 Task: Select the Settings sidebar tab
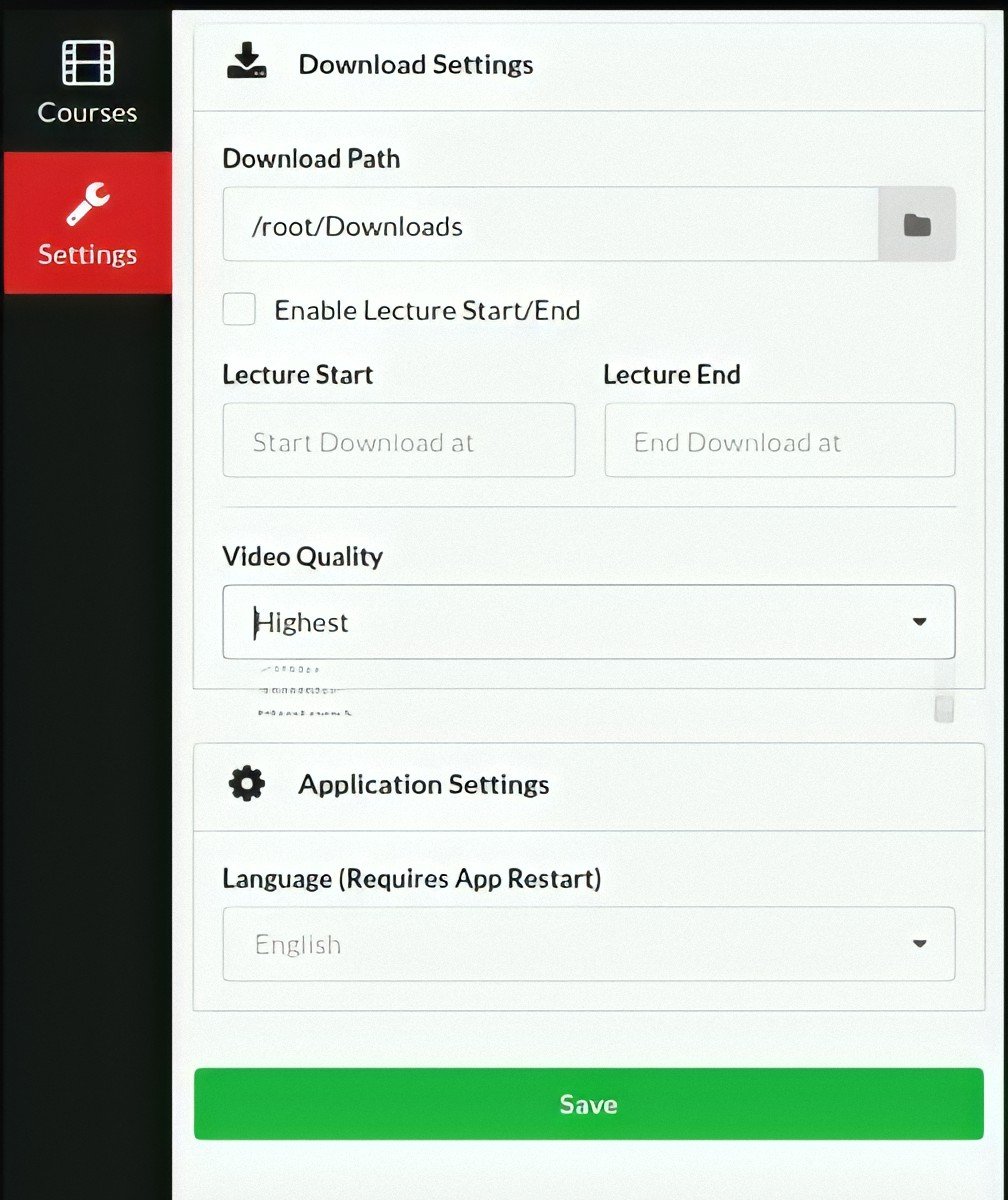[86, 222]
